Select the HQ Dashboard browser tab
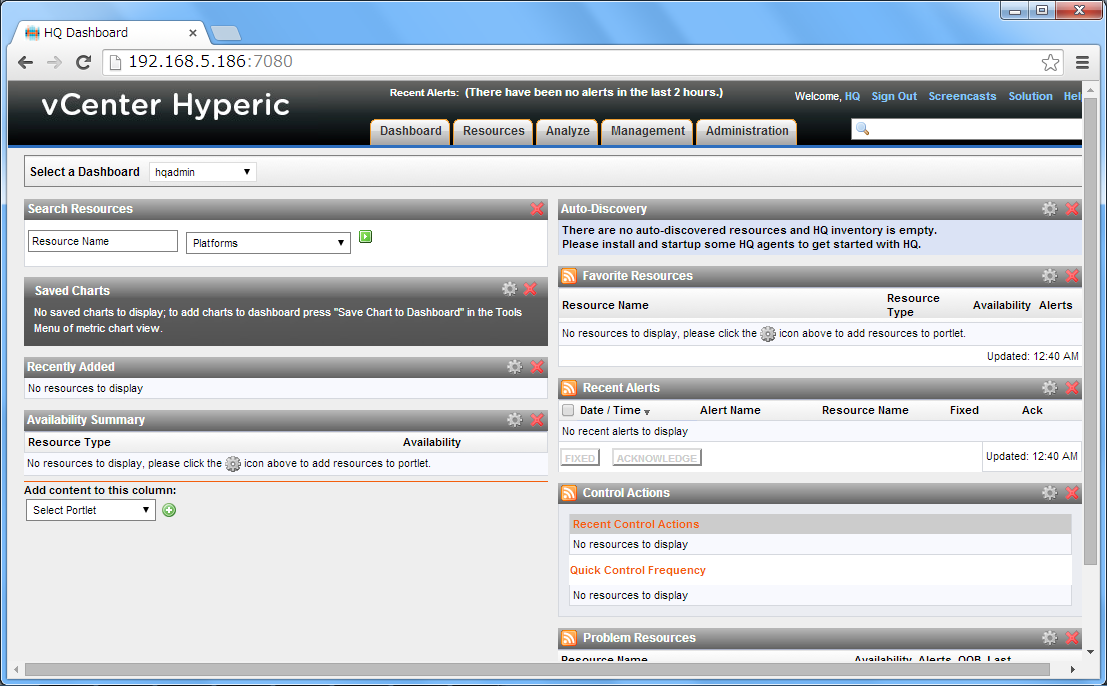The height and width of the screenshot is (686, 1107). (x=109, y=32)
